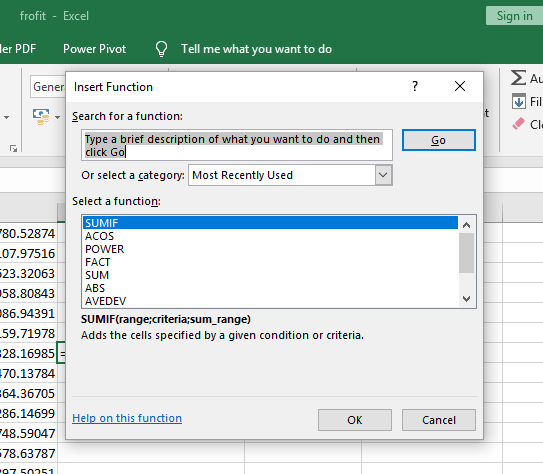Click the Clear eraser icon
The height and width of the screenshot is (474, 543).
[518, 124]
